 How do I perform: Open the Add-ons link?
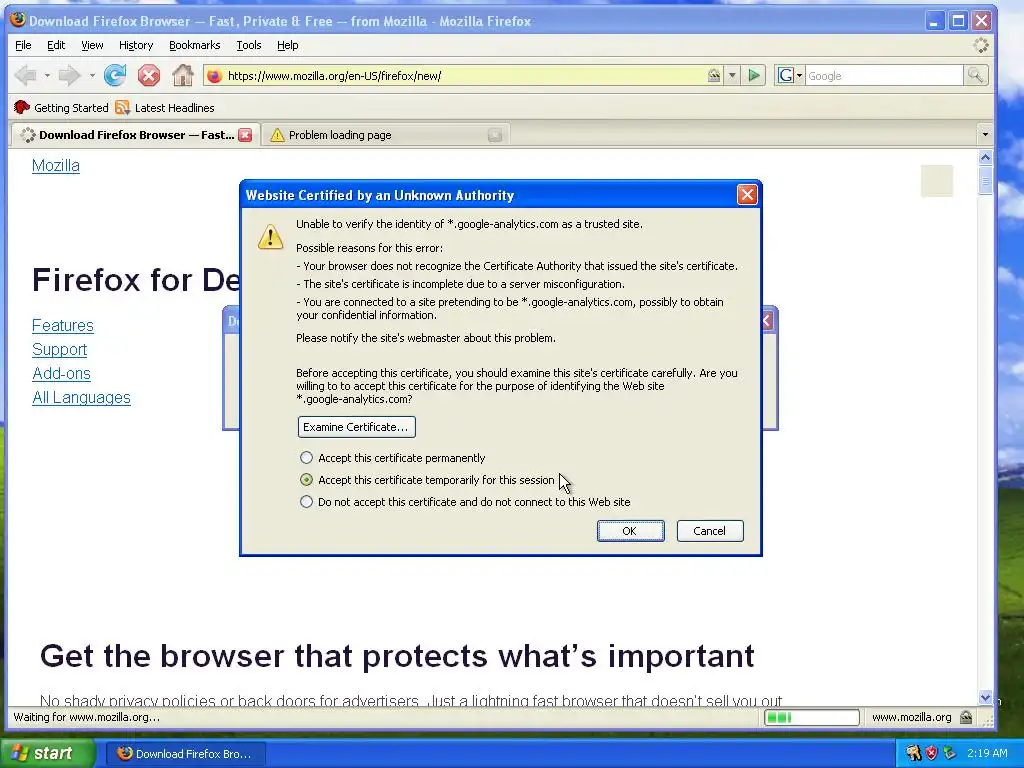[61, 374]
